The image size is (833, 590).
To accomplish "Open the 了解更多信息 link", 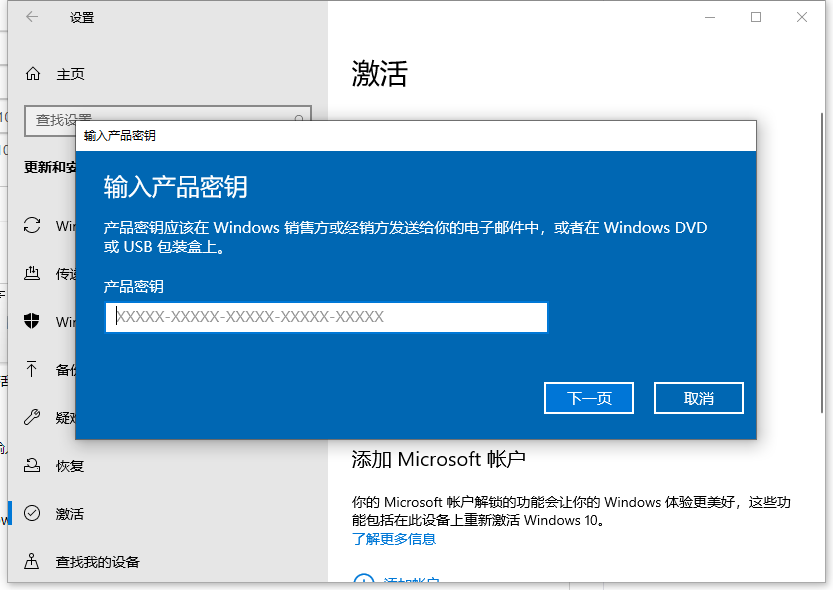I will coord(394,538).
